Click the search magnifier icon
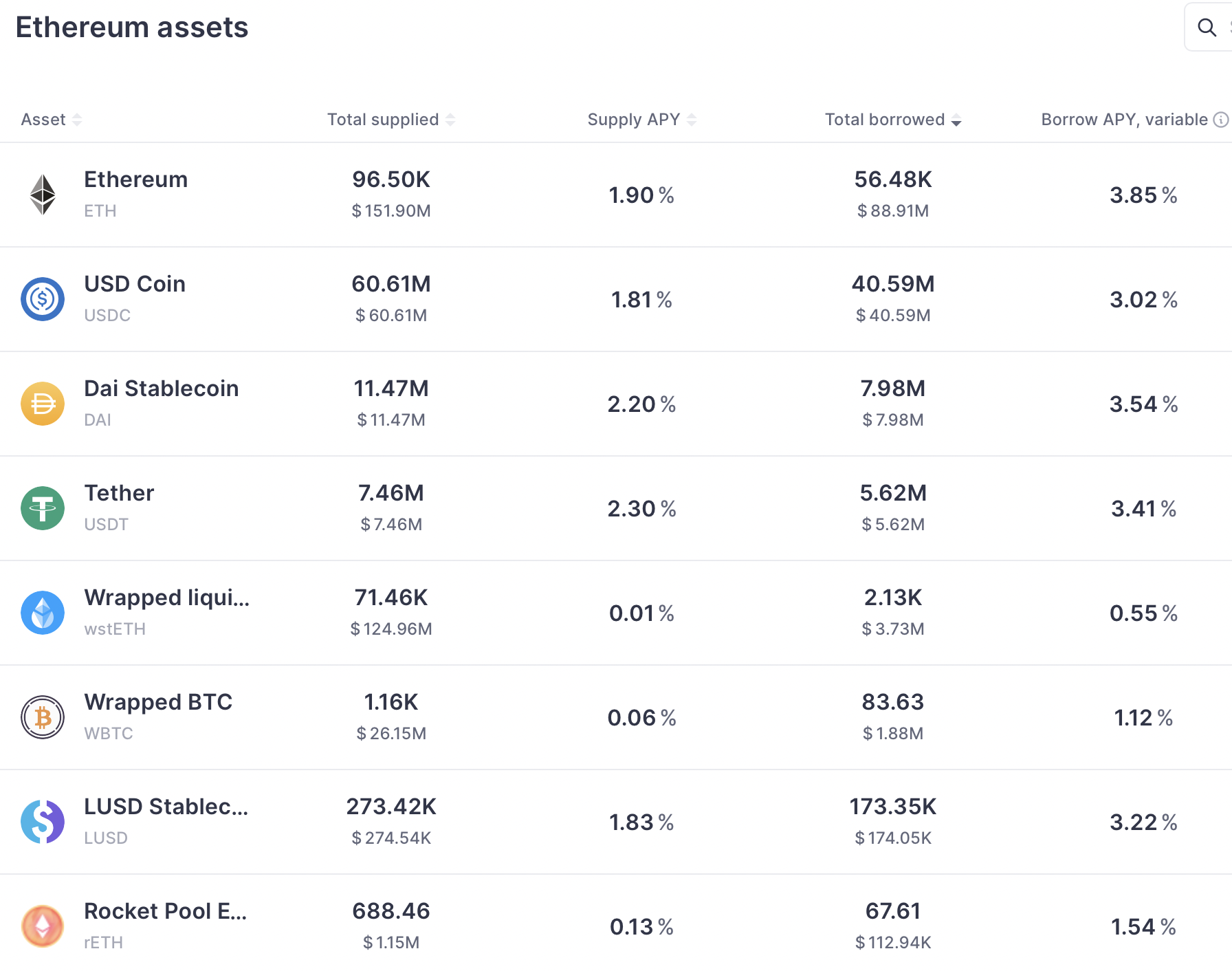Image resolution: width=1232 pixels, height=971 pixels. [x=1207, y=28]
